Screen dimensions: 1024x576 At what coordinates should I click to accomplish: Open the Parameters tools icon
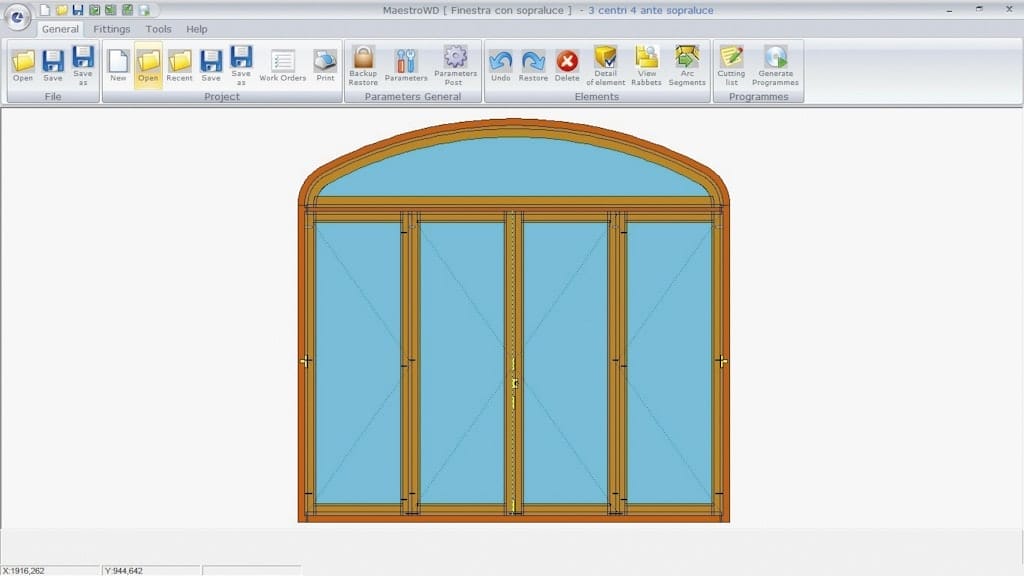click(x=406, y=65)
